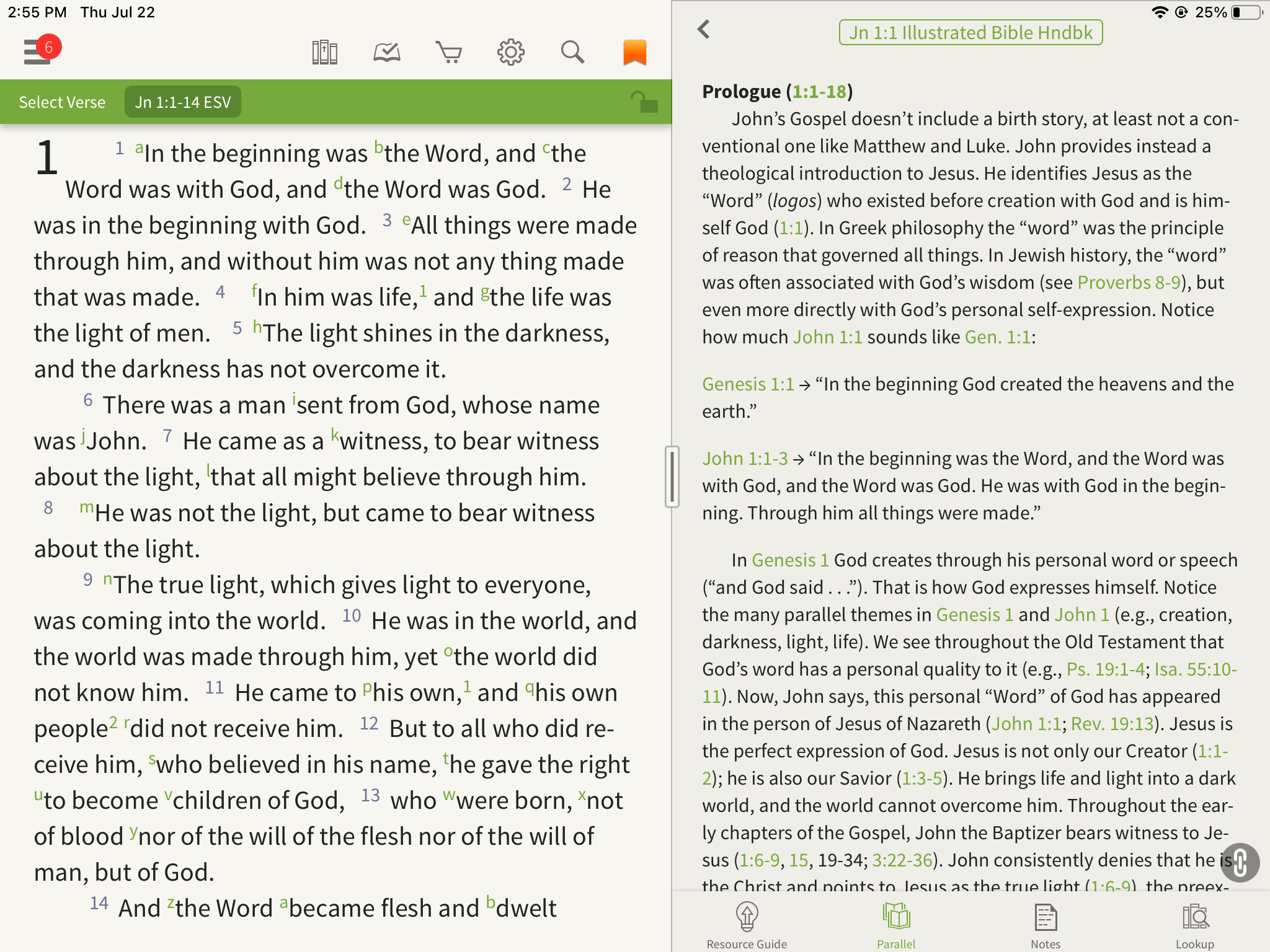Open the 1:3-5 reference link

point(922,778)
